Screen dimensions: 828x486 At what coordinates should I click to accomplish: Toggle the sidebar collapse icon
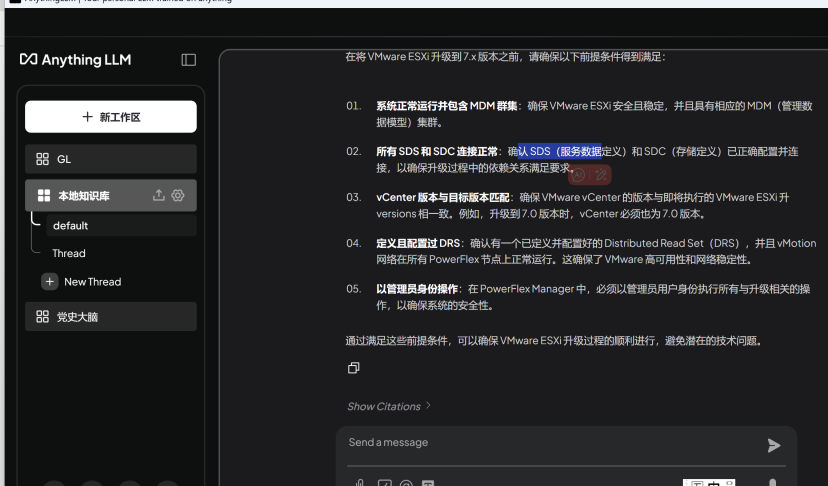coord(189,60)
